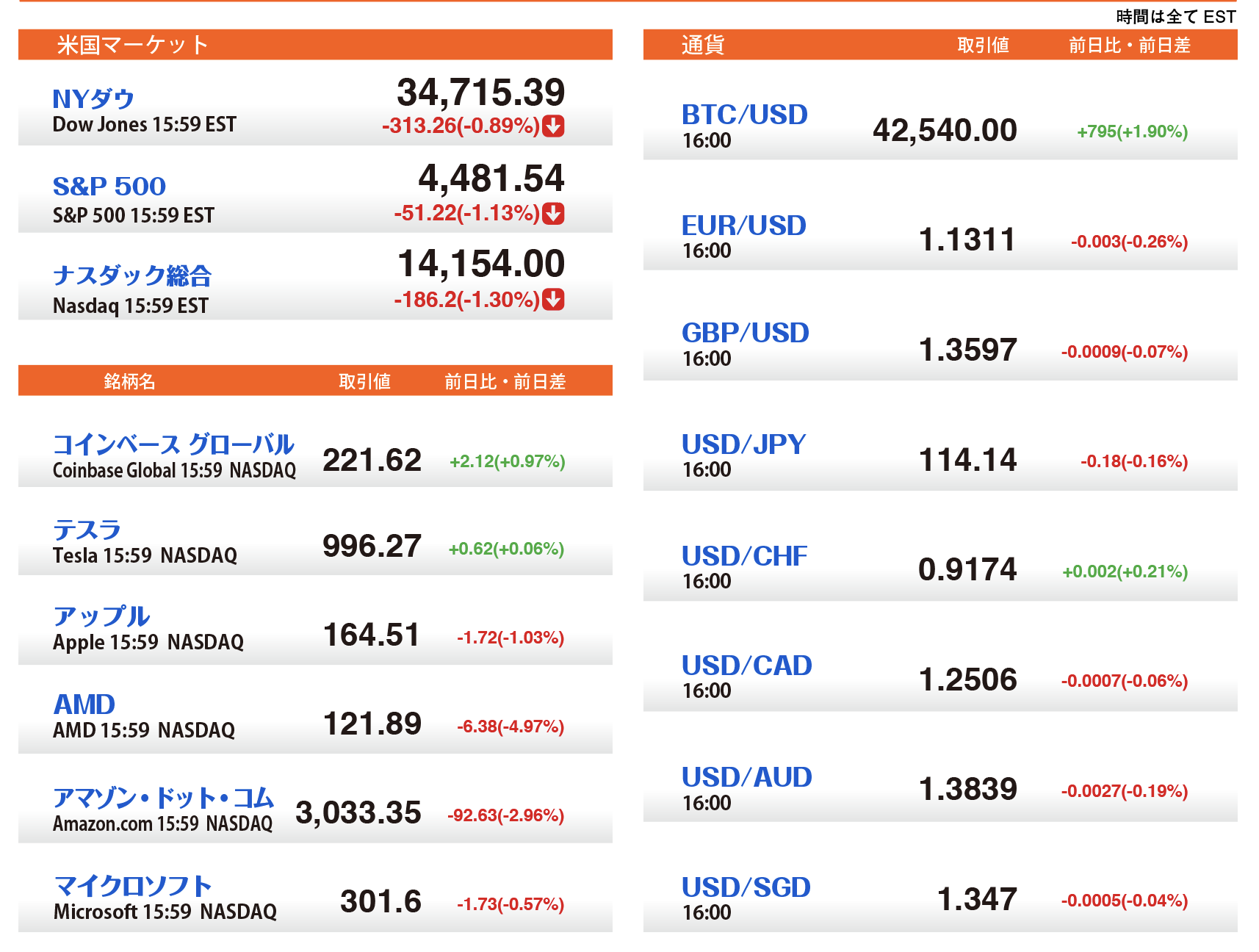Open the USD/JPY currency pair
Viewport: 1259px width, 952px height.
pyautogui.click(x=743, y=444)
